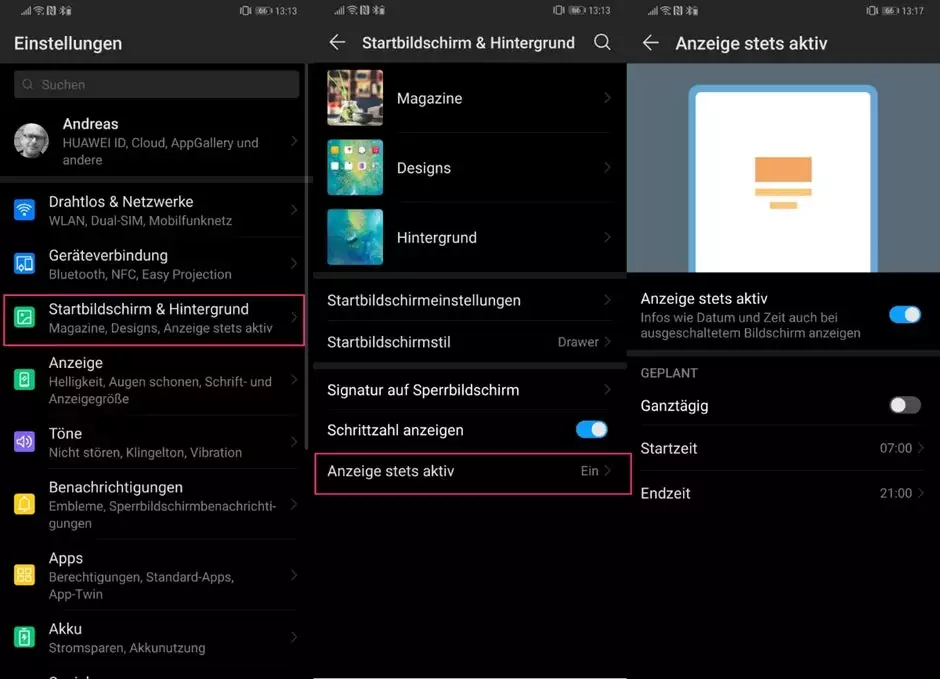Tap the orange Apps grid icon
The width and height of the screenshot is (940, 679).
tap(24, 575)
